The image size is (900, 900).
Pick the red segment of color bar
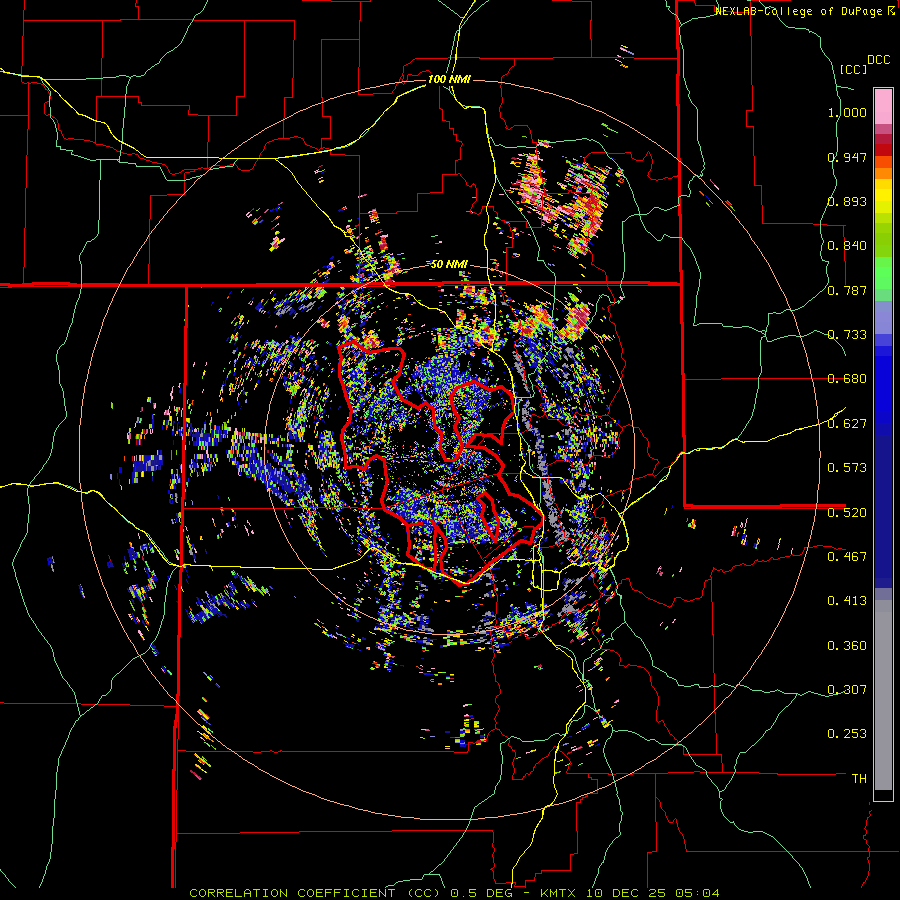pyautogui.click(x=883, y=150)
